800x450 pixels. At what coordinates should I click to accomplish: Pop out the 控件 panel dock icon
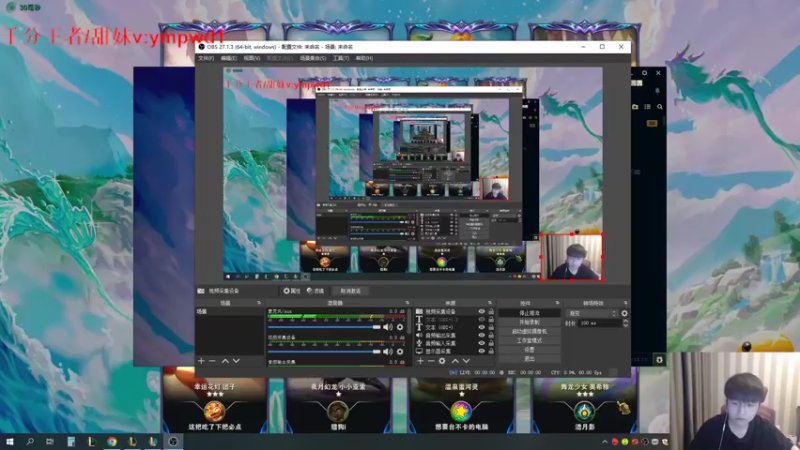(557, 303)
